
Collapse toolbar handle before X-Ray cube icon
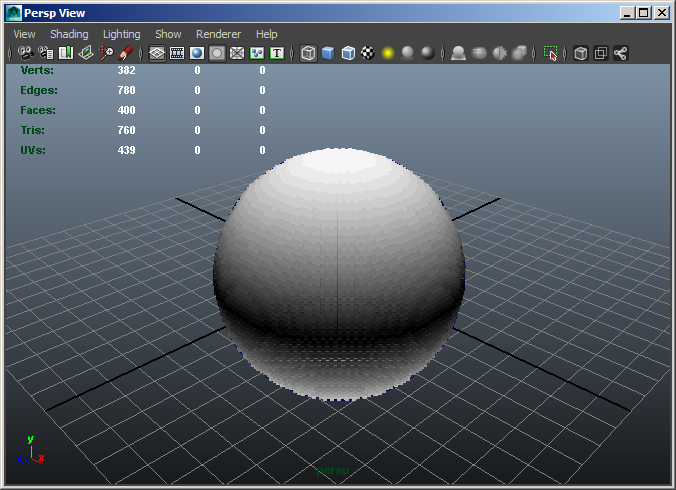pos(565,53)
